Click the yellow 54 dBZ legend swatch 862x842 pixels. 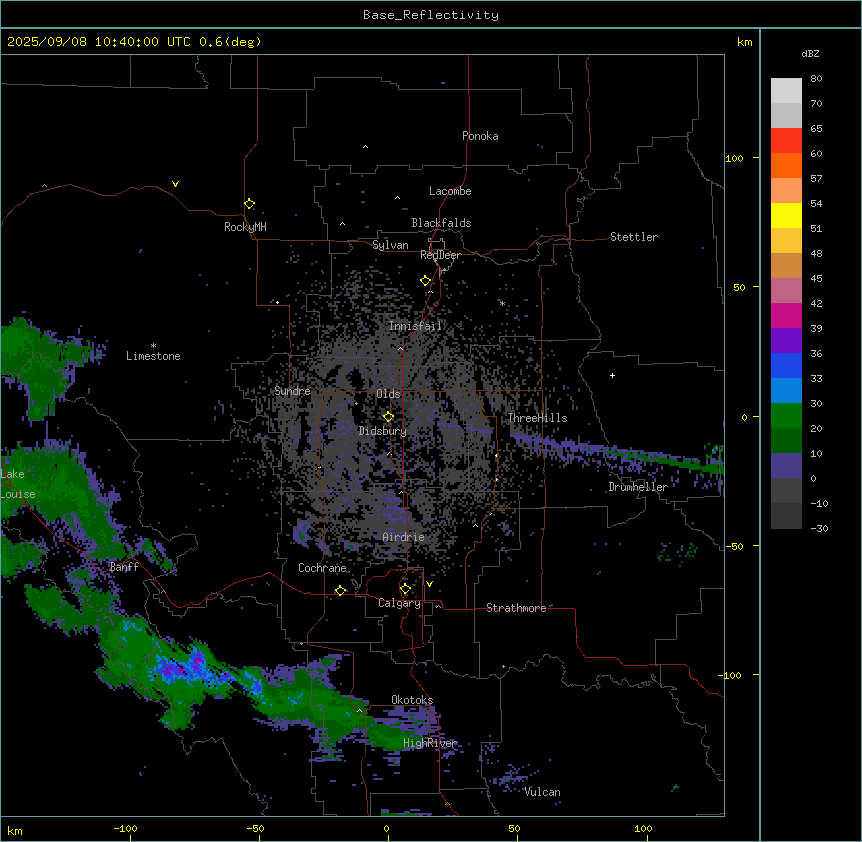pos(786,215)
